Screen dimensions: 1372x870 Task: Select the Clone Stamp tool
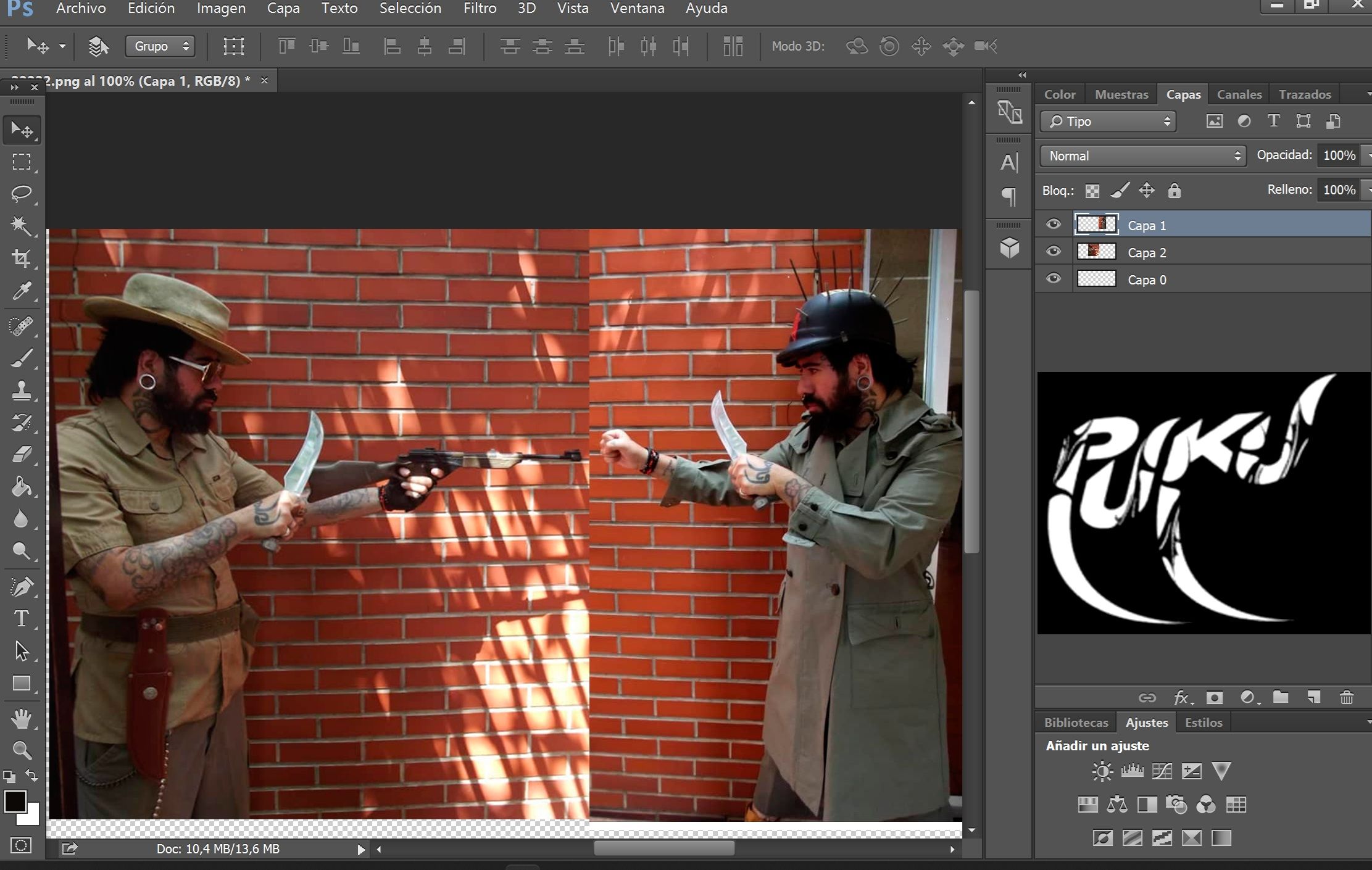22,390
